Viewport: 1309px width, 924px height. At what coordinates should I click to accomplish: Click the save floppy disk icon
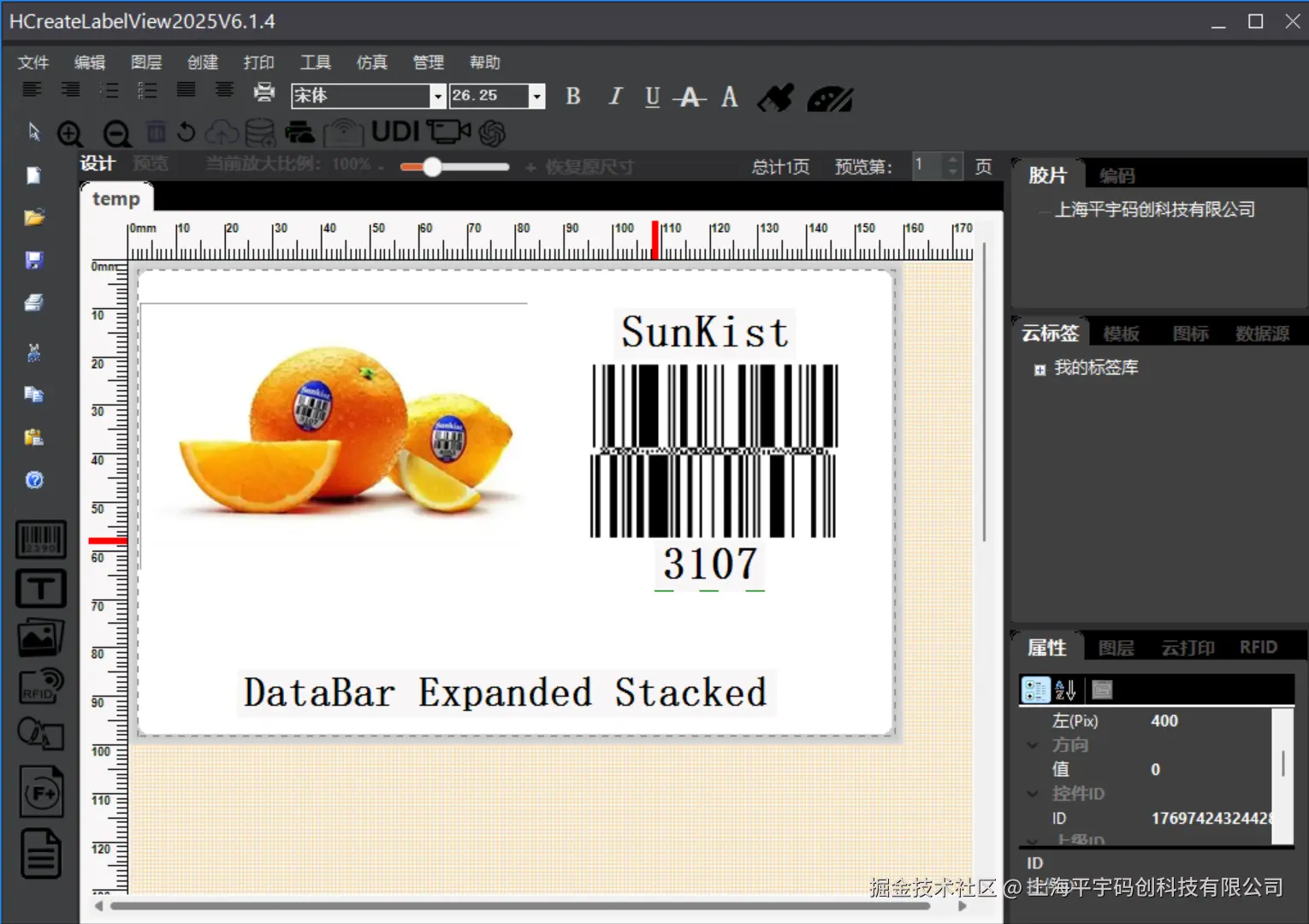(x=34, y=260)
